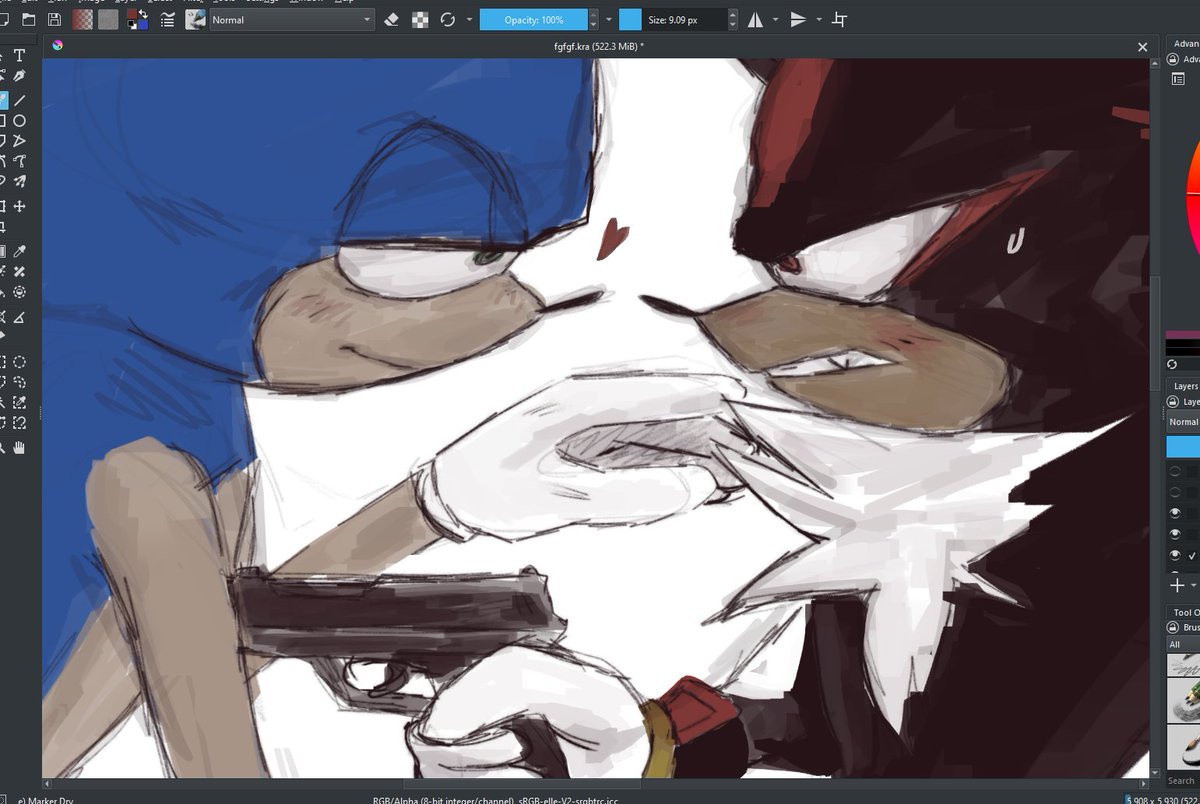Open vertical mirror options arrow
The width and height of the screenshot is (1200, 804).
[819, 19]
